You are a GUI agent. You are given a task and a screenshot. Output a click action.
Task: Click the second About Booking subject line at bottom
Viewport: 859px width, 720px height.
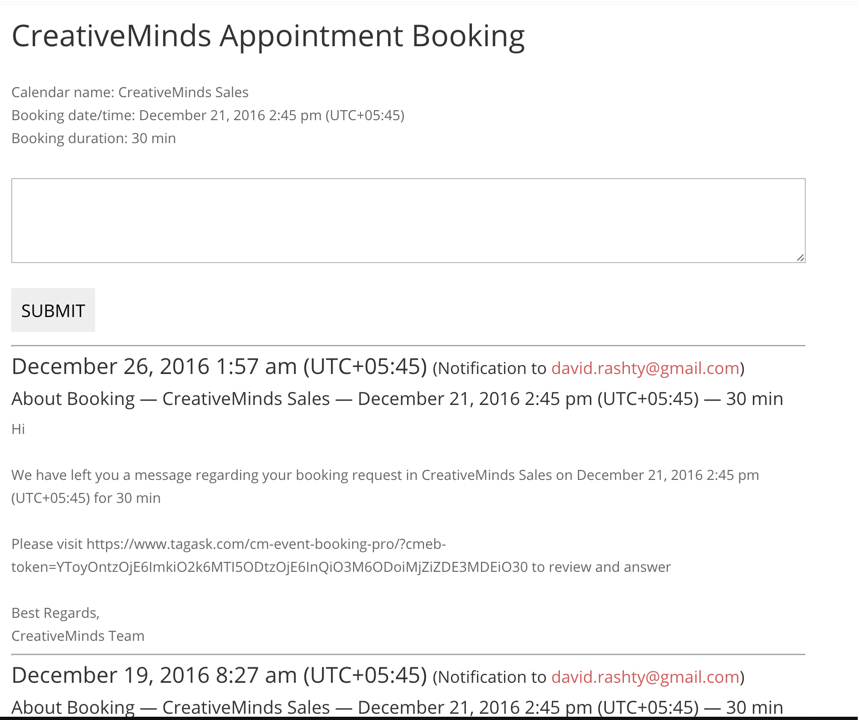click(x=397, y=707)
